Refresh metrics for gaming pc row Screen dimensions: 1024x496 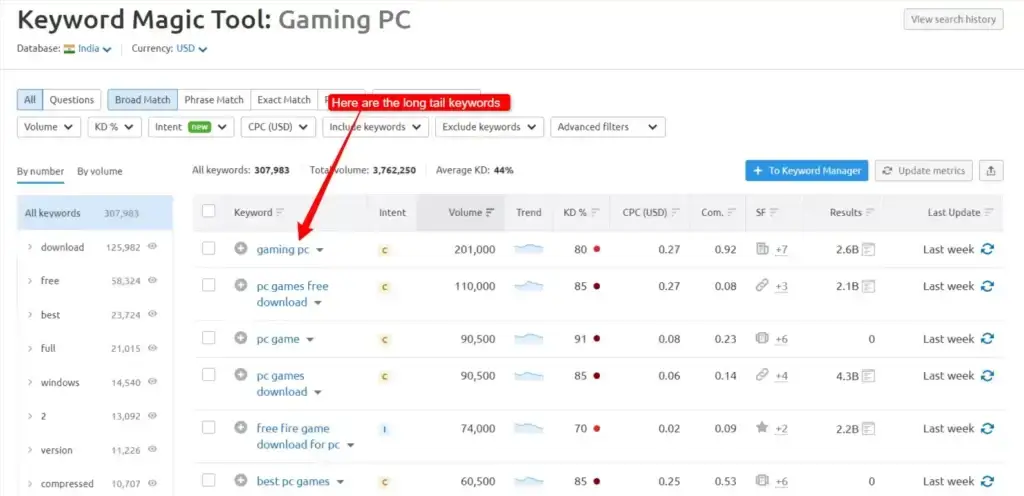pyautogui.click(x=987, y=249)
